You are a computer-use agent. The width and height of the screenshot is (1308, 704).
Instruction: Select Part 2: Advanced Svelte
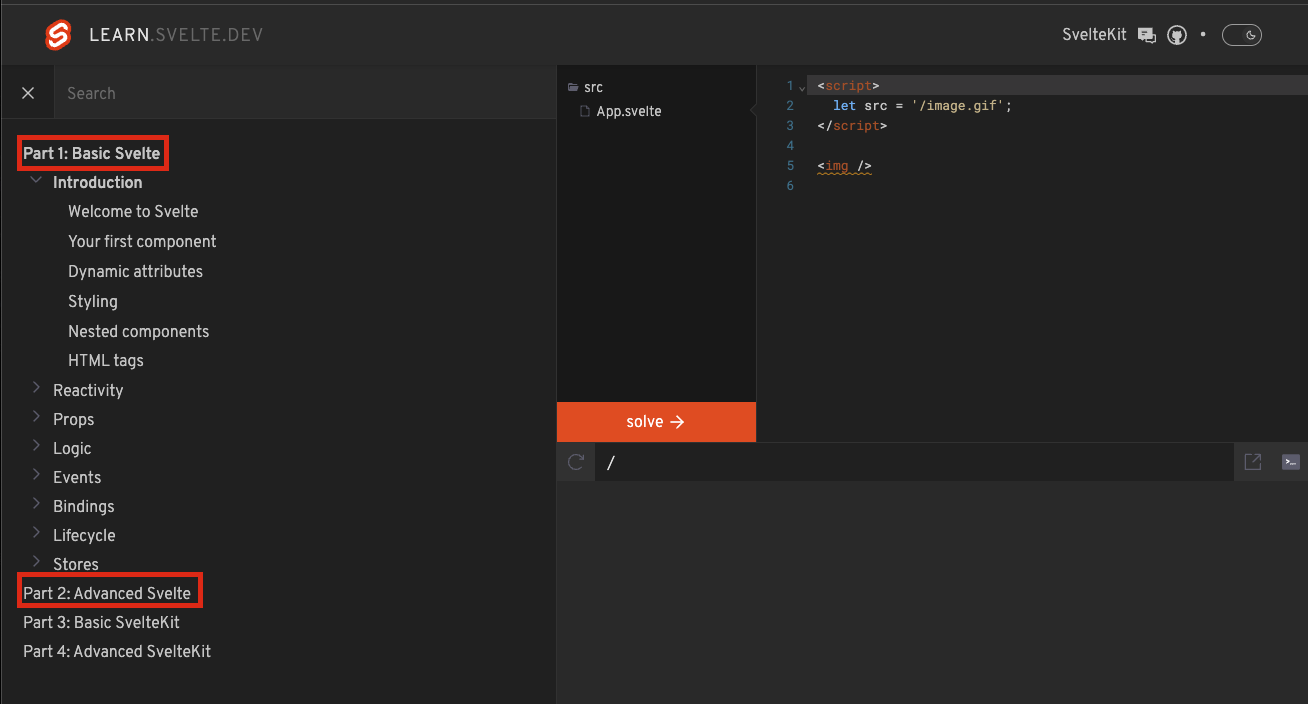point(107,593)
